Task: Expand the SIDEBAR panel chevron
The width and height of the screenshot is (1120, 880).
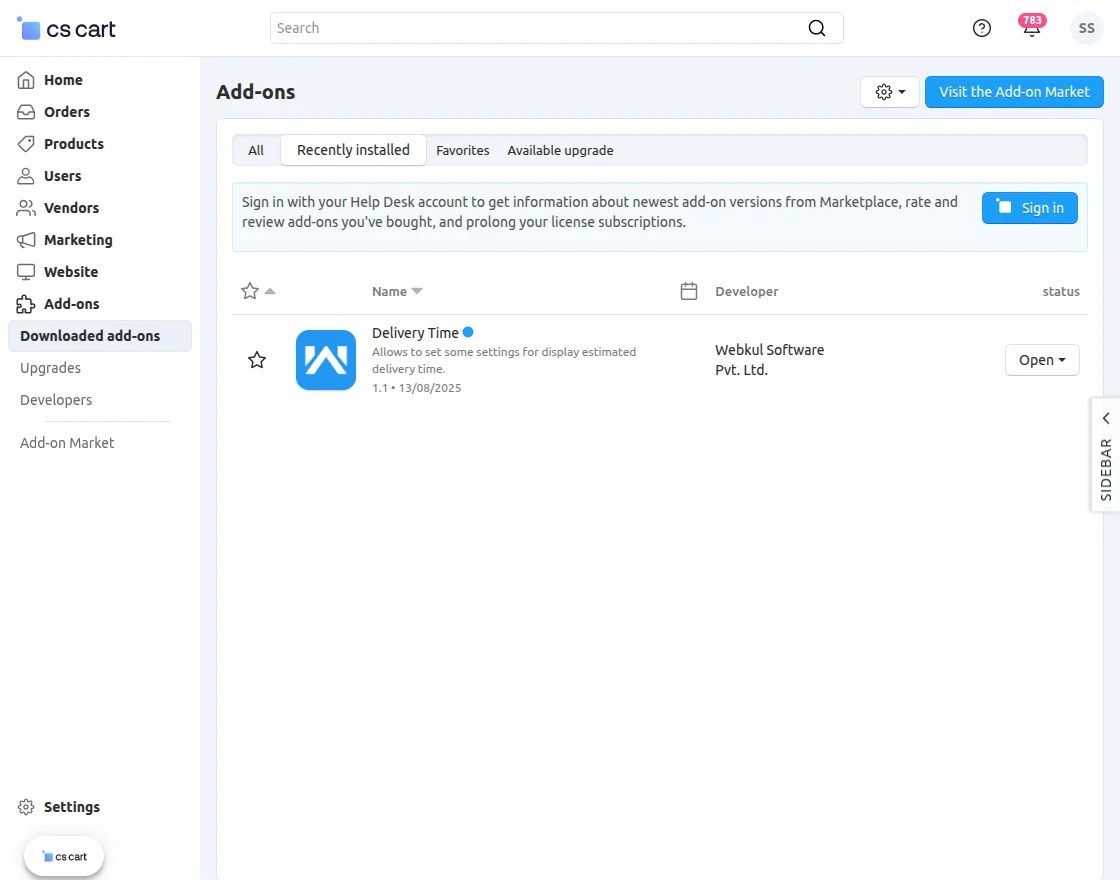Action: [x=1106, y=418]
